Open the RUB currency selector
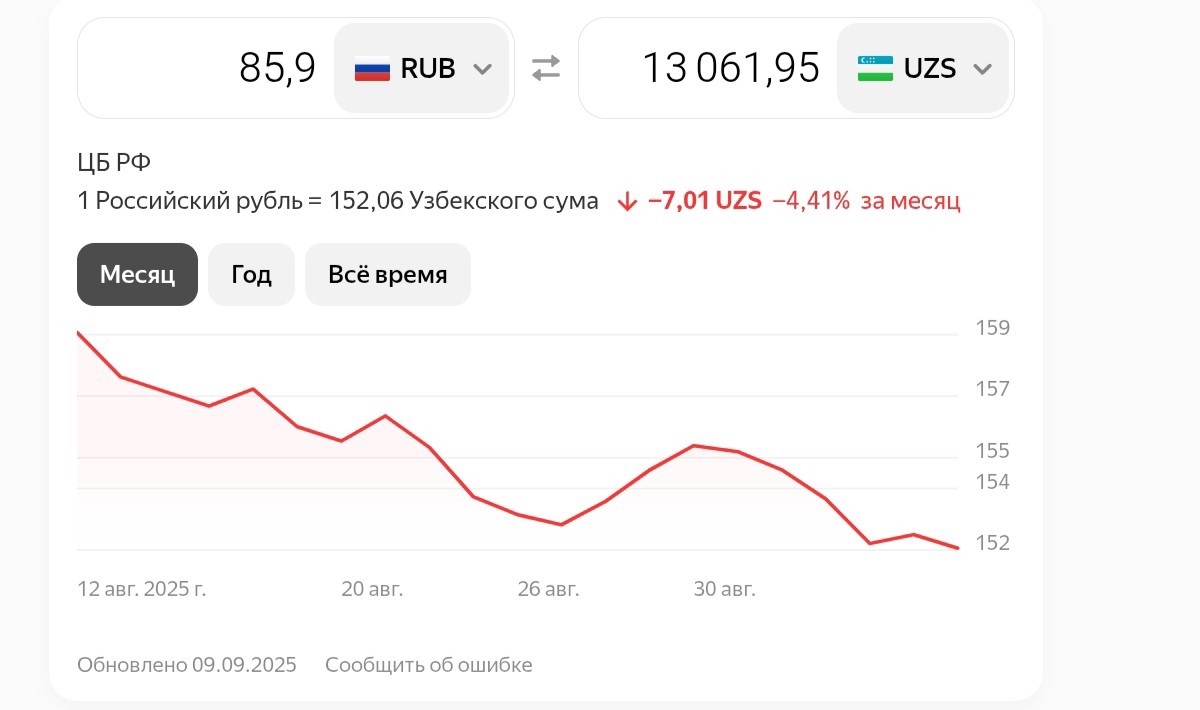Screen dimensions: 1200x710 [x=422, y=68]
